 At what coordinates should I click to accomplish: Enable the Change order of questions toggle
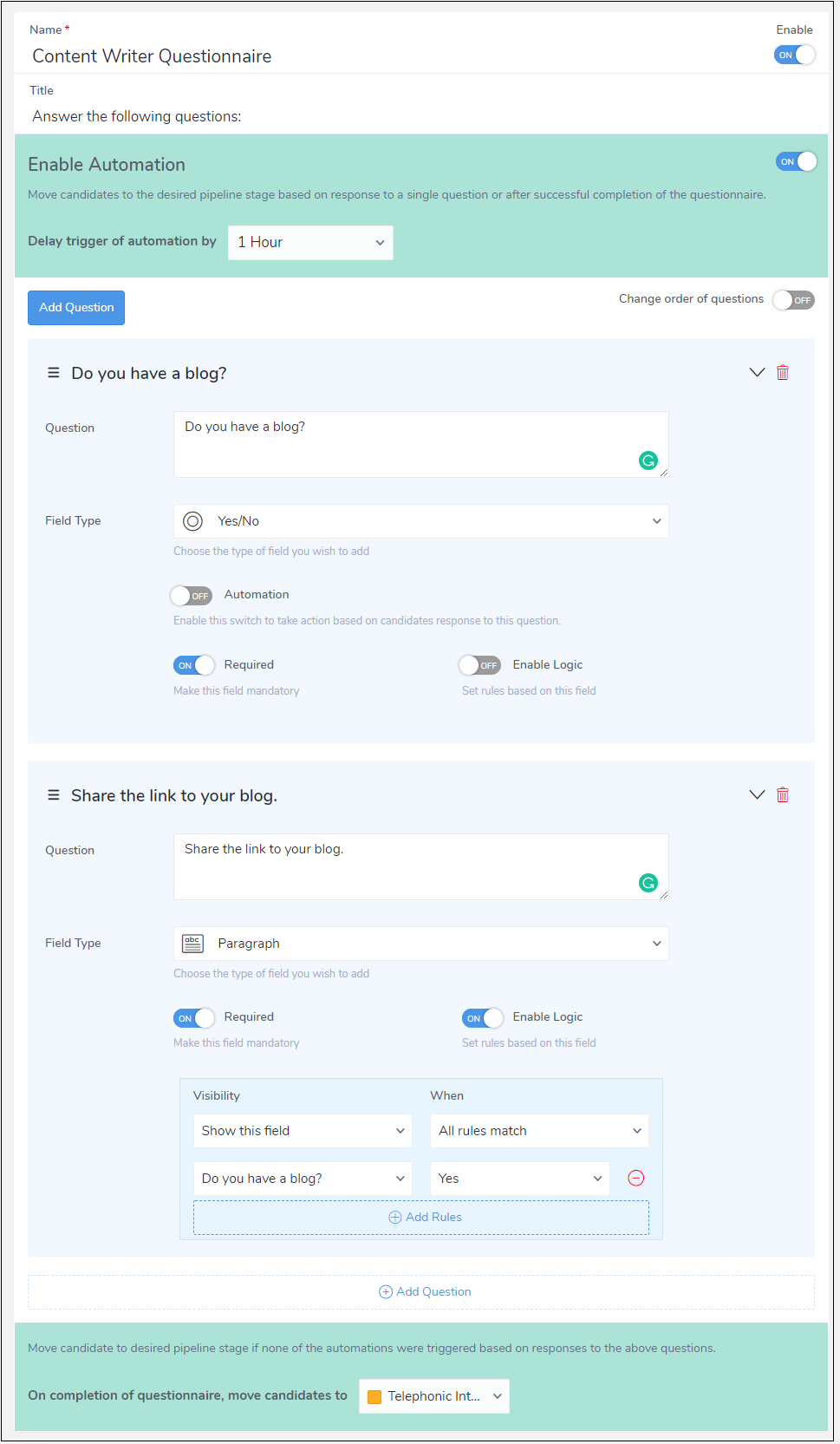click(793, 300)
